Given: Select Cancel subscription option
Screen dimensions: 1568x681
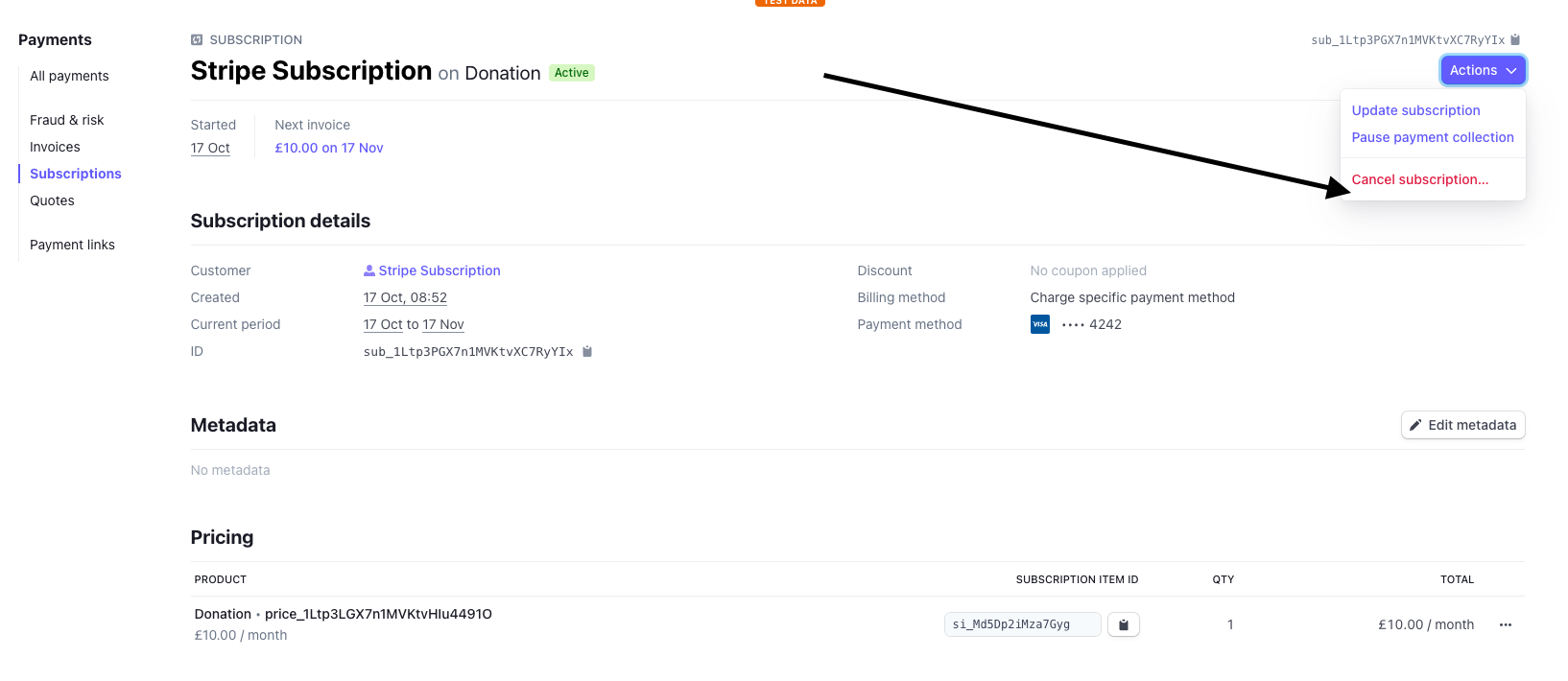Looking at the screenshot, I should pyautogui.click(x=1419, y=179).
